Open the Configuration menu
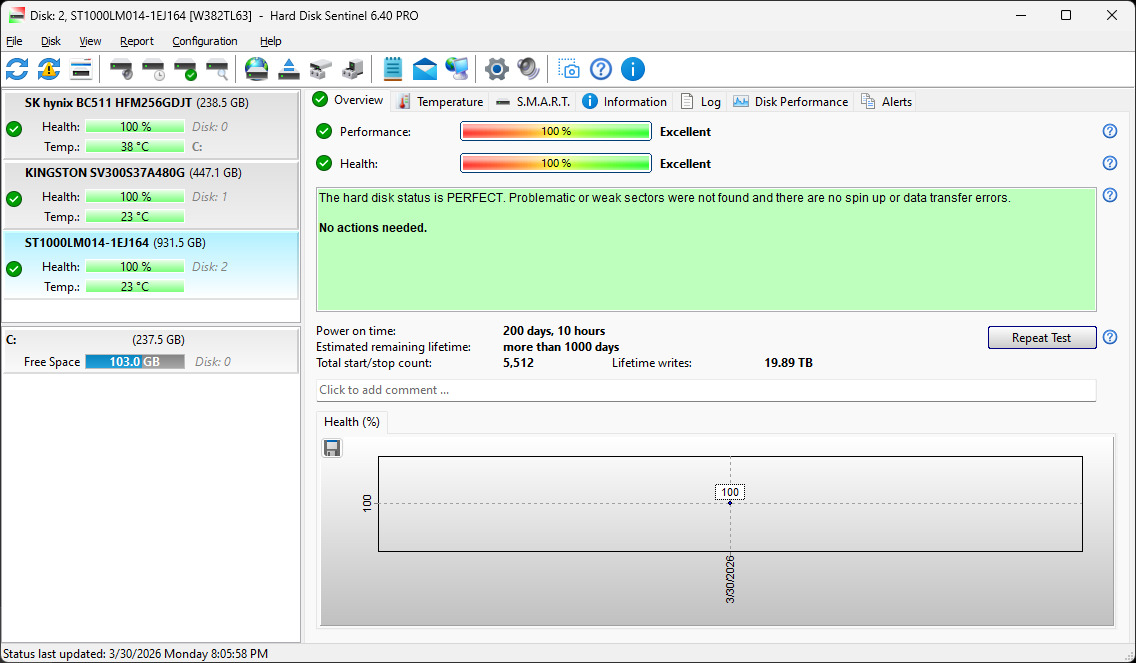This screenshot has height=663, width=1136. 205,41
